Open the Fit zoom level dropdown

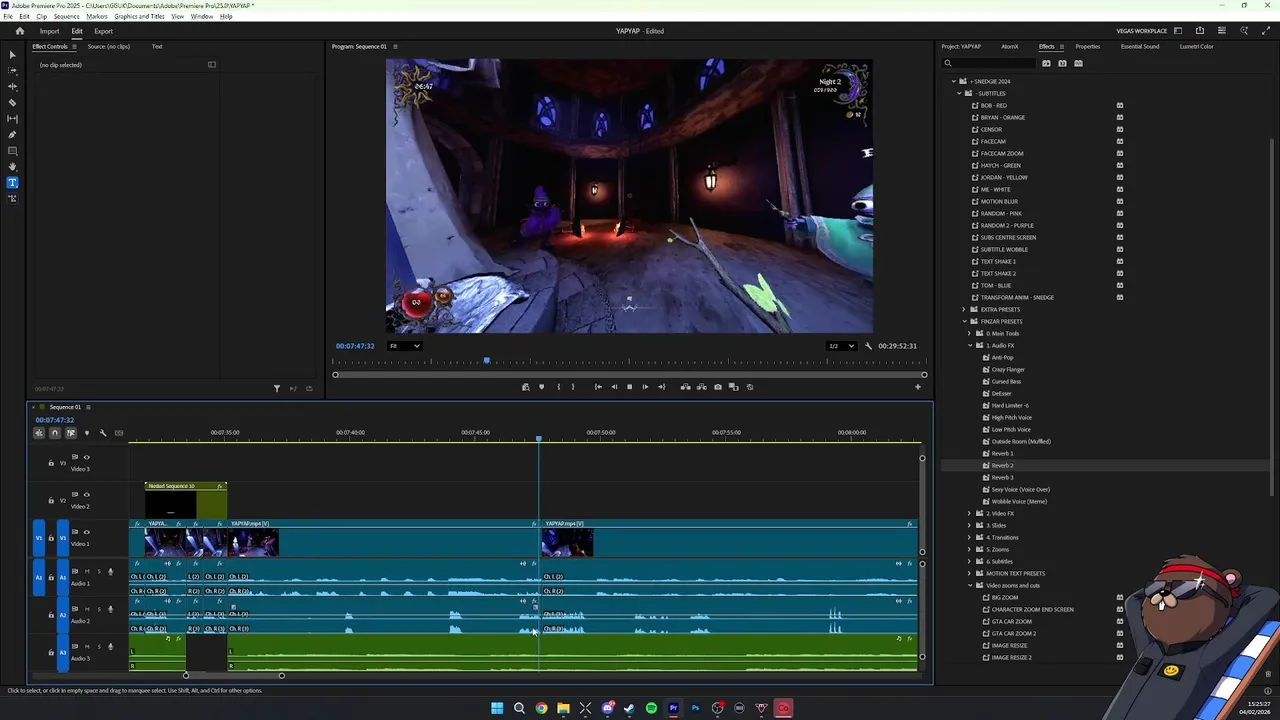click(x=405, y=346)
